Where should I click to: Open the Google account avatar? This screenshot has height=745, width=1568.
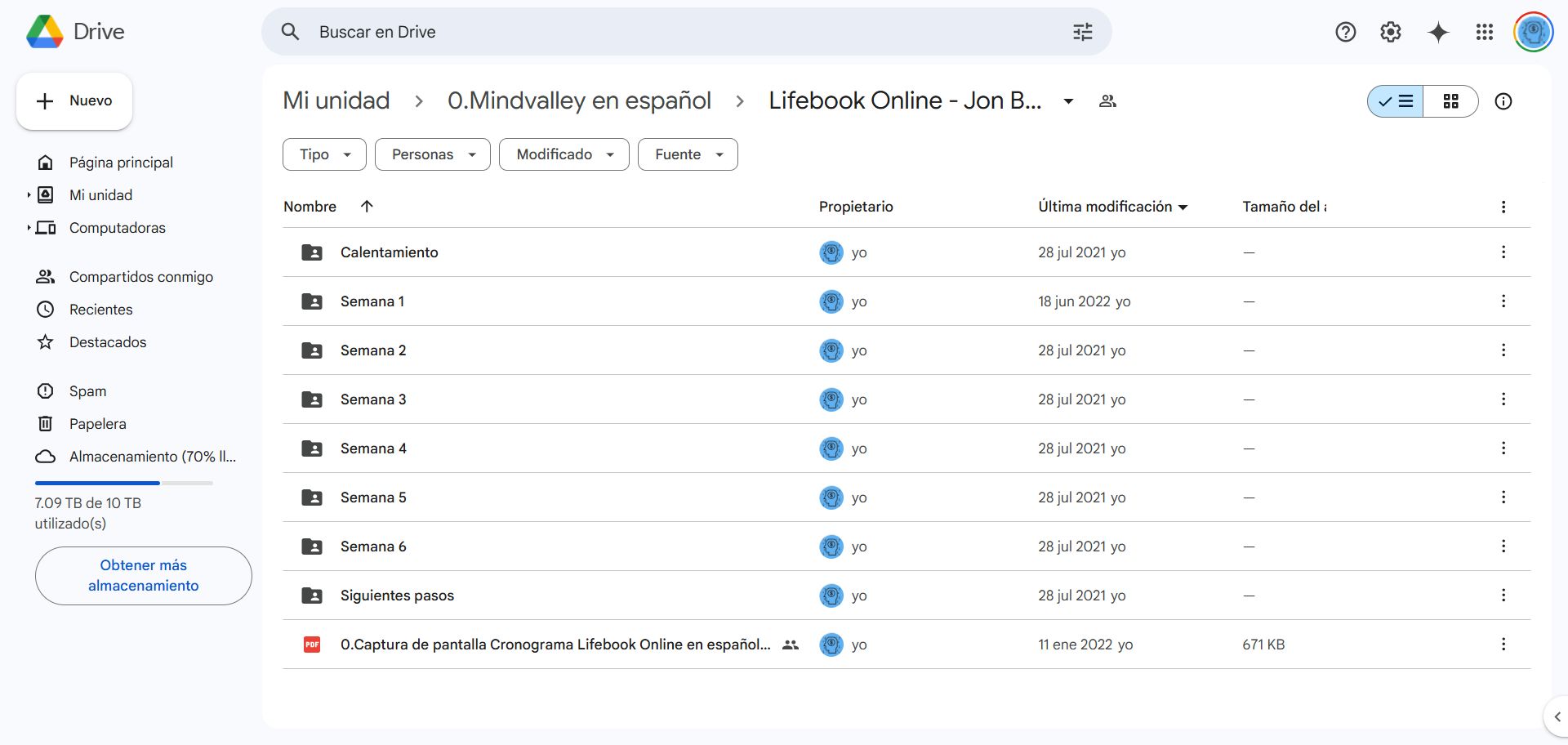1533,32
